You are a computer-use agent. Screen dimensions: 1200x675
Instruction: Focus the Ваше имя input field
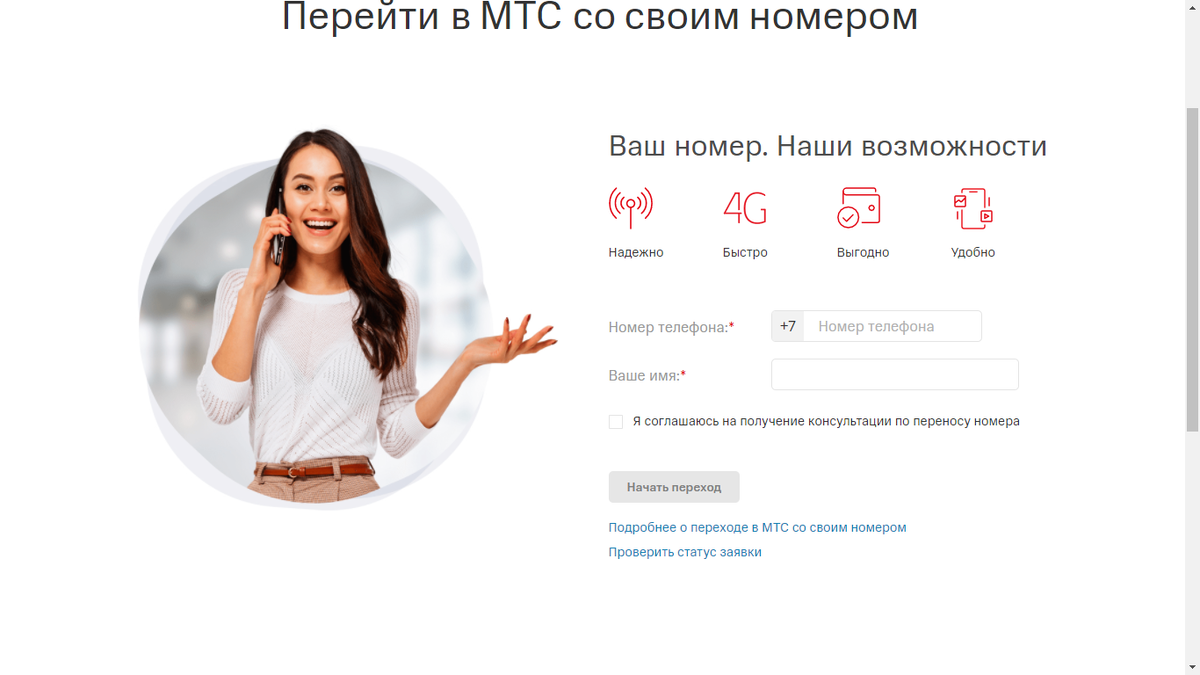tap(895, 375)
